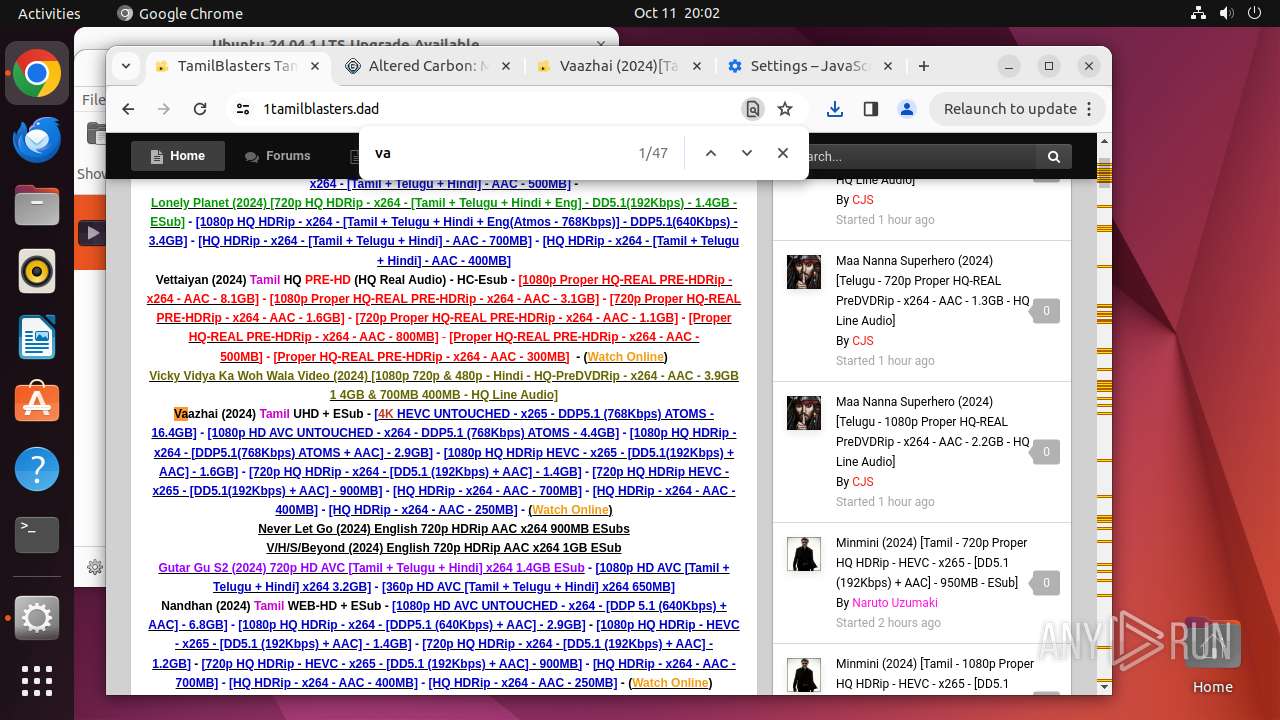Click the page vertical scrollbar
The width and height of the screenshot is (1280, 720).
[1104, 173]
